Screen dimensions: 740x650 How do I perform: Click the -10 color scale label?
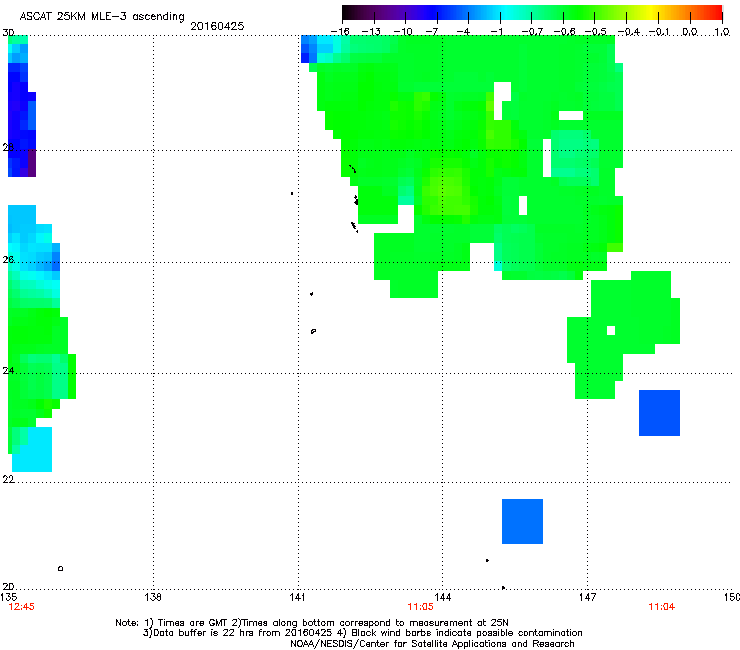coord(403,32)
